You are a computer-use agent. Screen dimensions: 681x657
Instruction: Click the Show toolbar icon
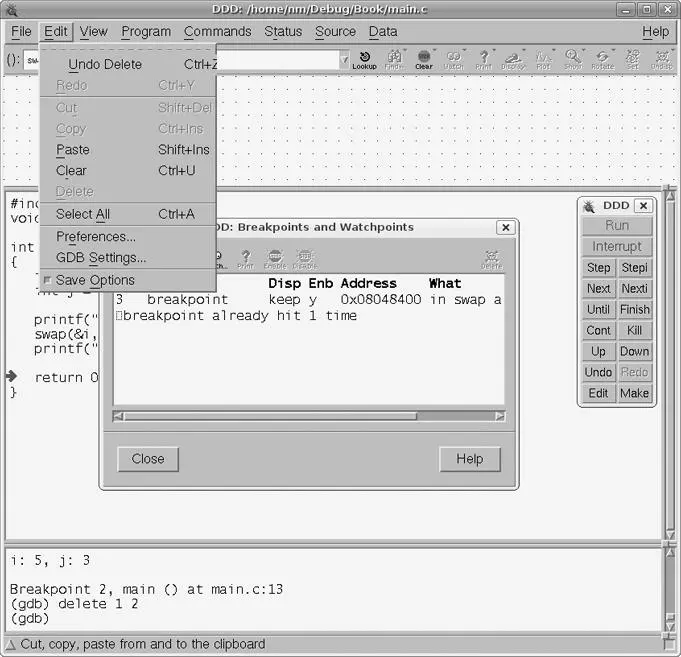point(573,59)
